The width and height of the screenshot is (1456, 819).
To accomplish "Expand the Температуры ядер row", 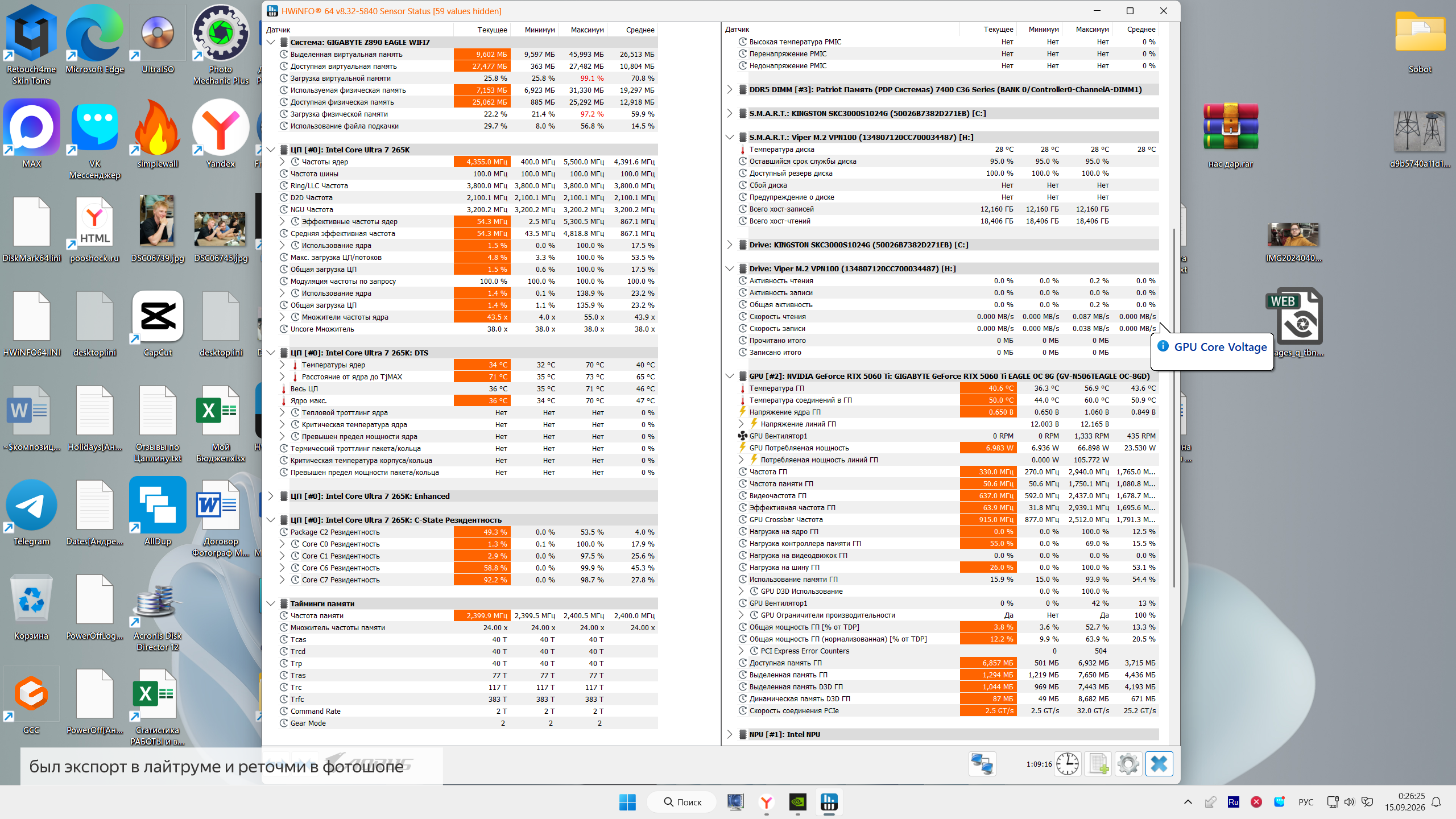I will click(x=282, y=365).
